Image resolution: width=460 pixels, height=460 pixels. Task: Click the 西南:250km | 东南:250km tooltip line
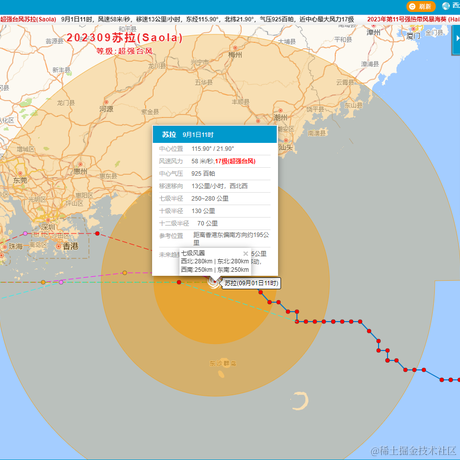pos(215,269)
